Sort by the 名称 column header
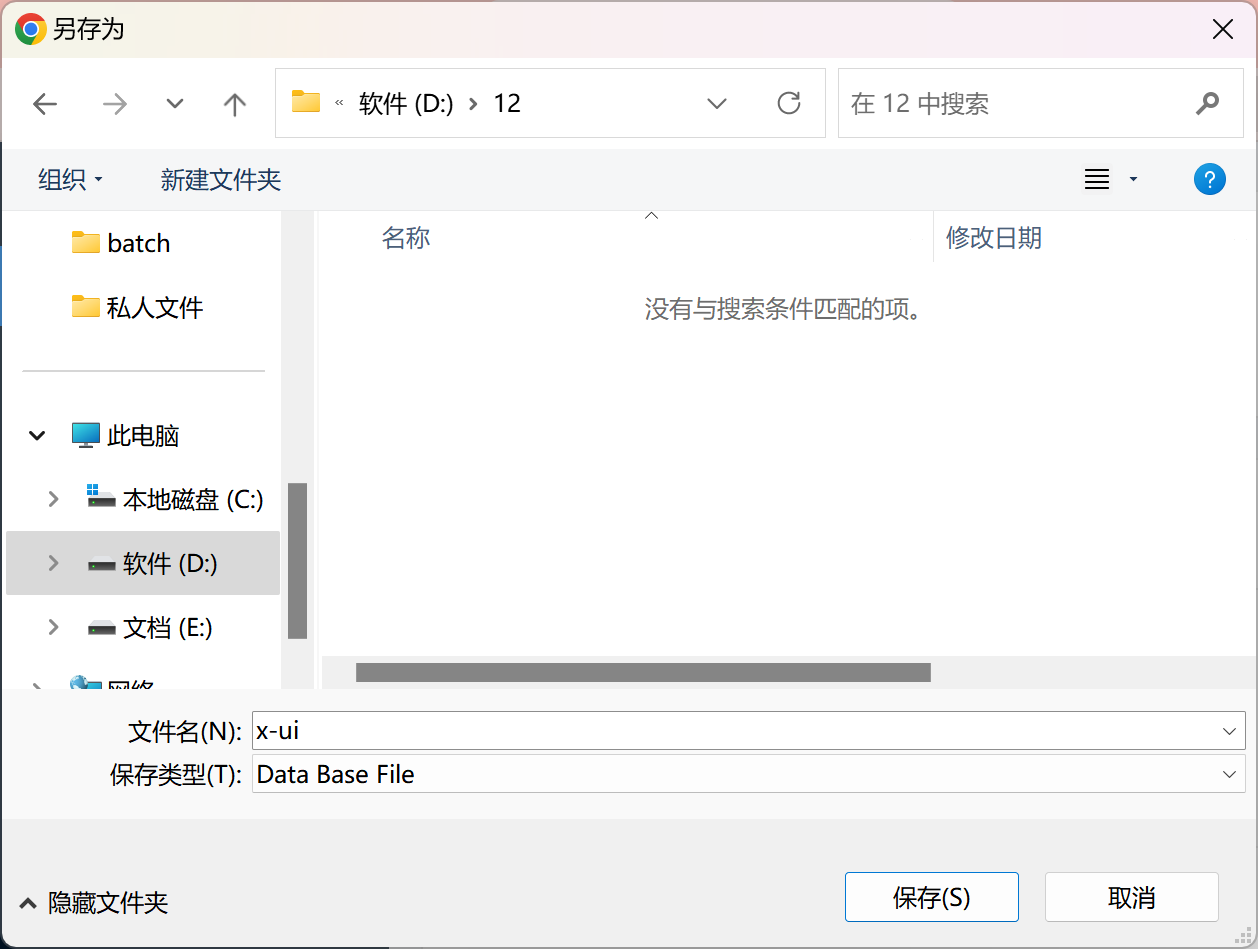 pyautogui.click(x=406, y=237)
